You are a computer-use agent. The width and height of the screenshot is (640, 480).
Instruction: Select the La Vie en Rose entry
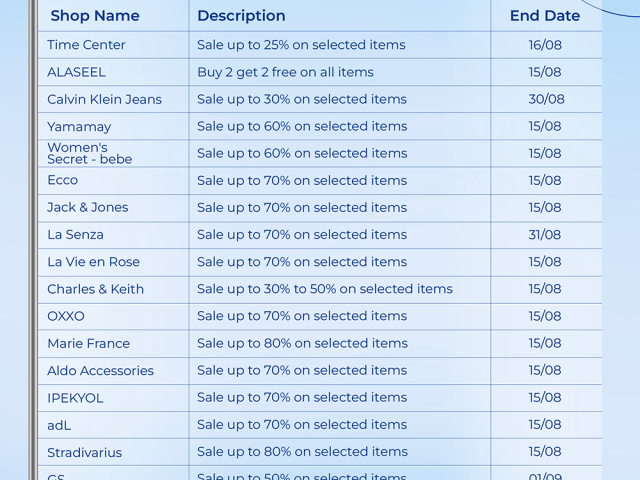(x=93, y=262)
